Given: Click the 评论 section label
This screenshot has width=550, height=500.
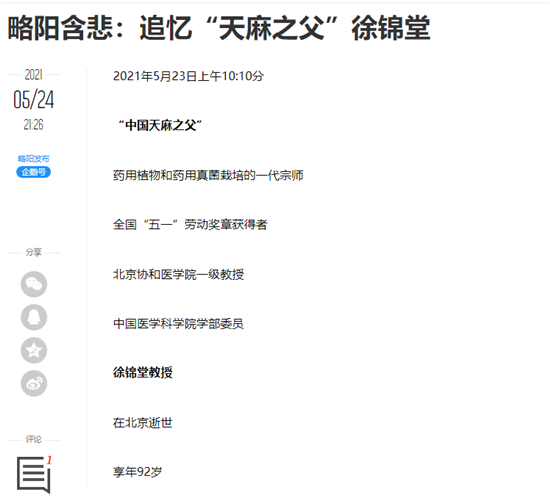Looking at the screenshot, I should coord(34,439).
